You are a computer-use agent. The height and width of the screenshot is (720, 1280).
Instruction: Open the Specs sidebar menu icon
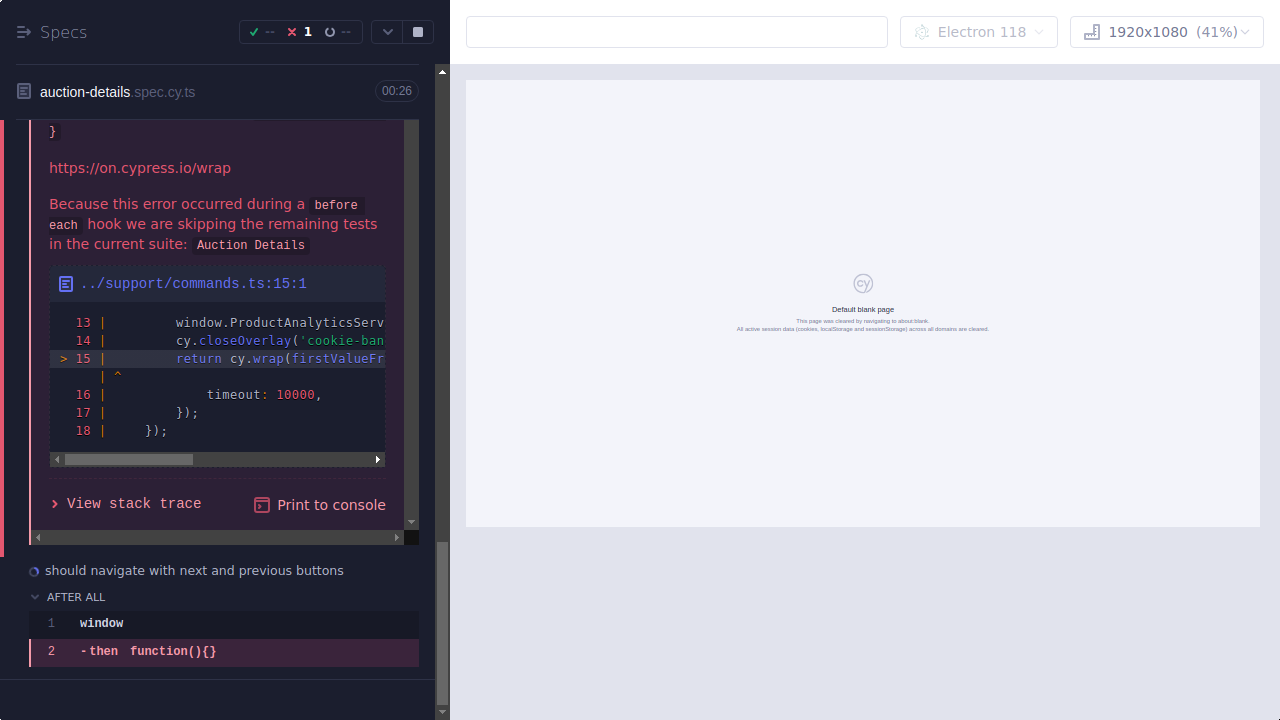(23, 31)
